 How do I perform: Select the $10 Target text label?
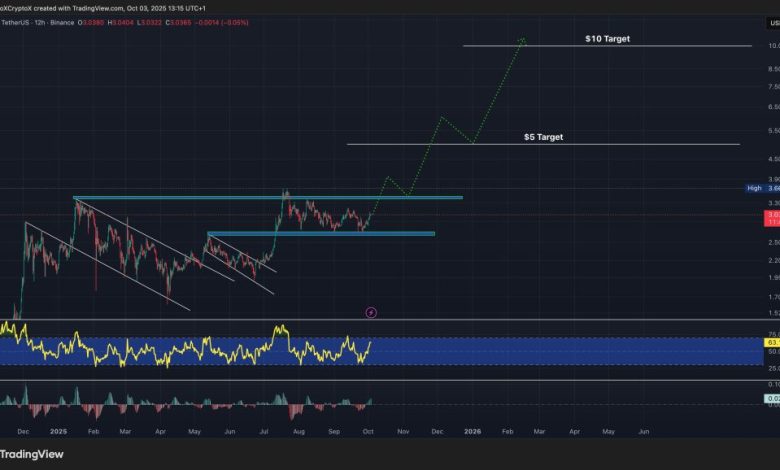pyautogui.click(x=607, y=39)
